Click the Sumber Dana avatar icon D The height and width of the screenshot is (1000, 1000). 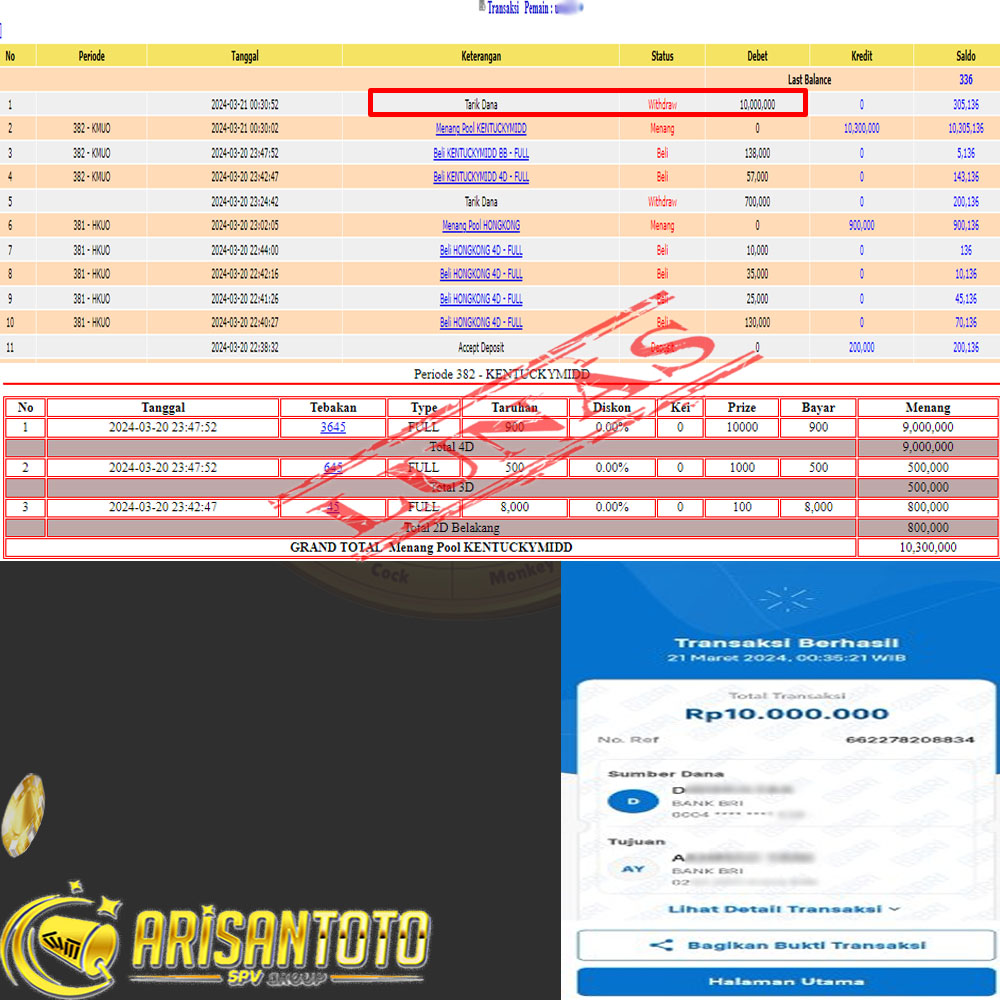(633, 801)
